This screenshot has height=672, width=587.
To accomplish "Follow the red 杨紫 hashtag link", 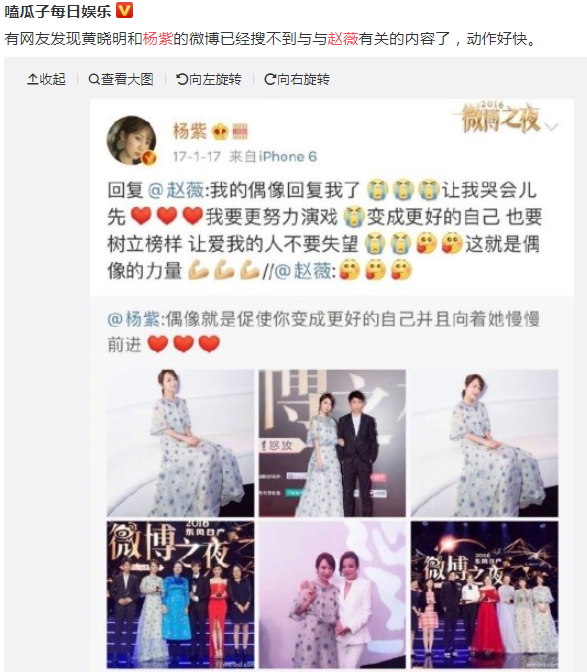I will pyautogui.click(x=158, y=39).
